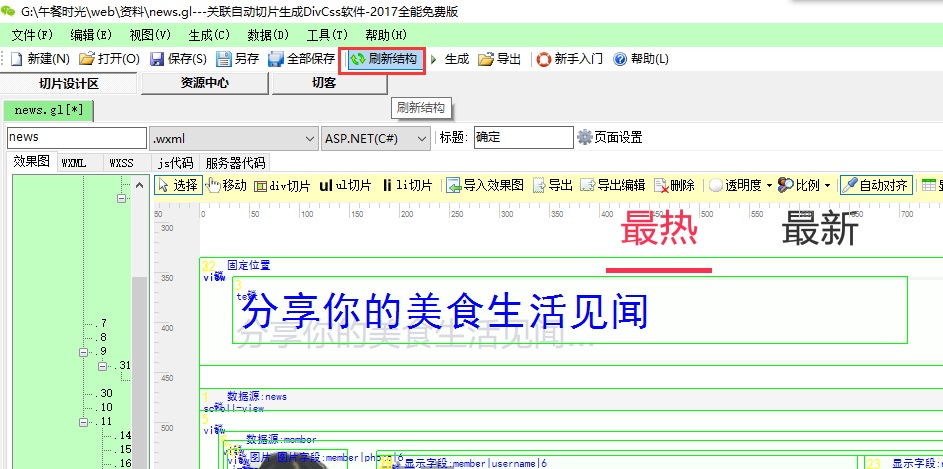Image resolution: width=943 pixels, height=469 pixels.
Task: Switch to 服务器代码 tab
Action: [235, 163]
